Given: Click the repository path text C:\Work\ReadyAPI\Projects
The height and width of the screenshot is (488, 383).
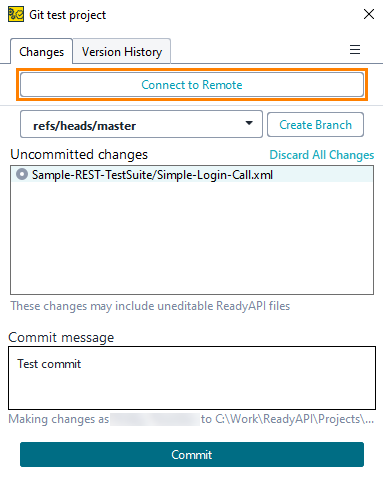Looking at the screenshot, I should coord(295,419).
